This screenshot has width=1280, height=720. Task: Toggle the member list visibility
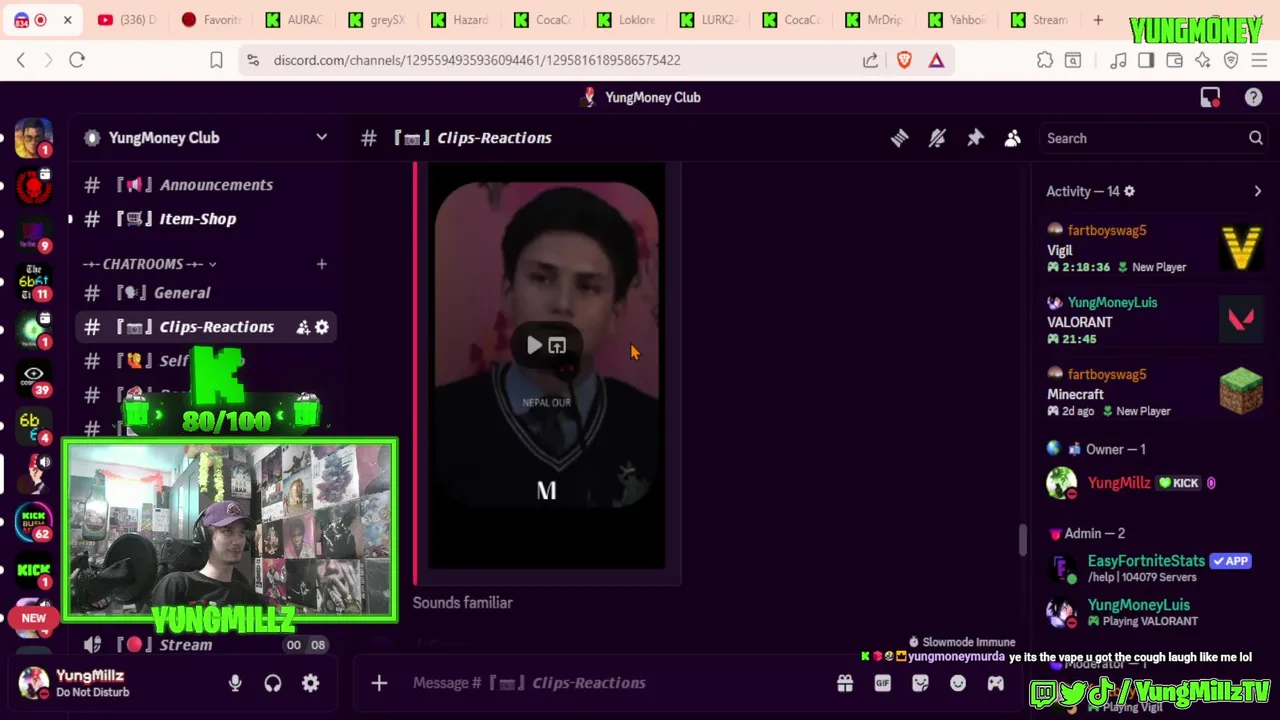[1013, 138]
